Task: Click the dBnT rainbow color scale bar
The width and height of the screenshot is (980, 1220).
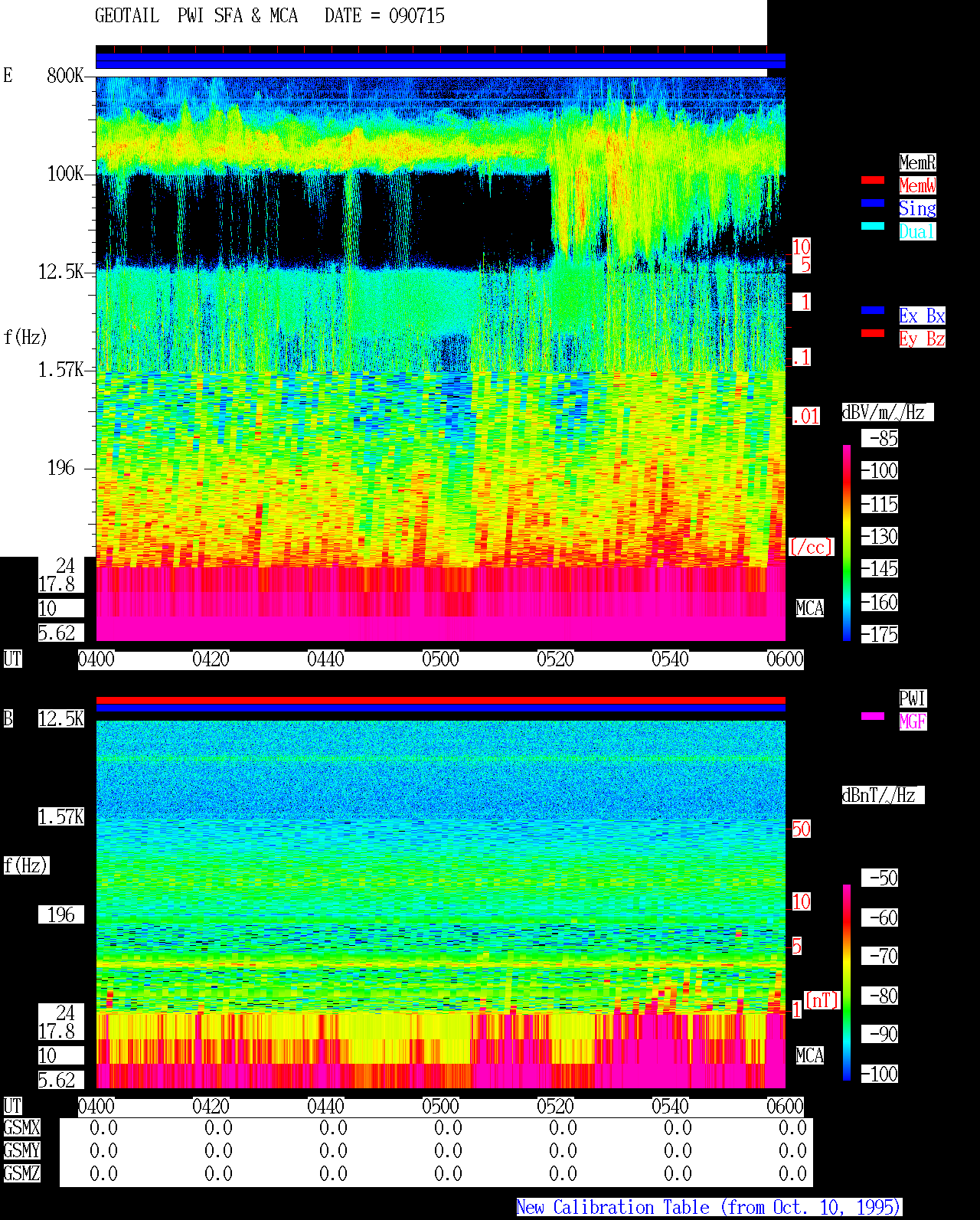Action: (847, 983)
